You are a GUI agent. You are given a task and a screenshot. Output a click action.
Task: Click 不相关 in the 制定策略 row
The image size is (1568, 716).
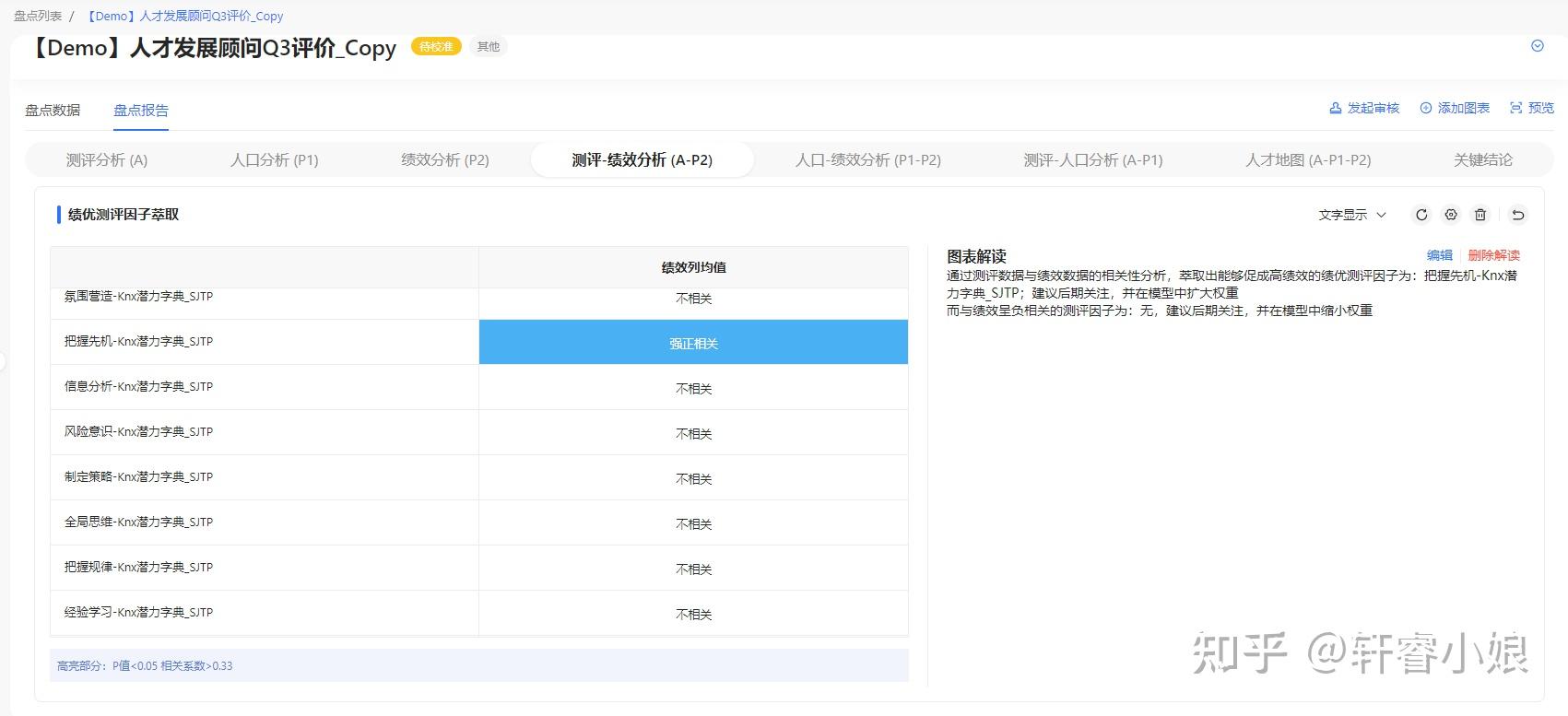(x=694, y=479)
